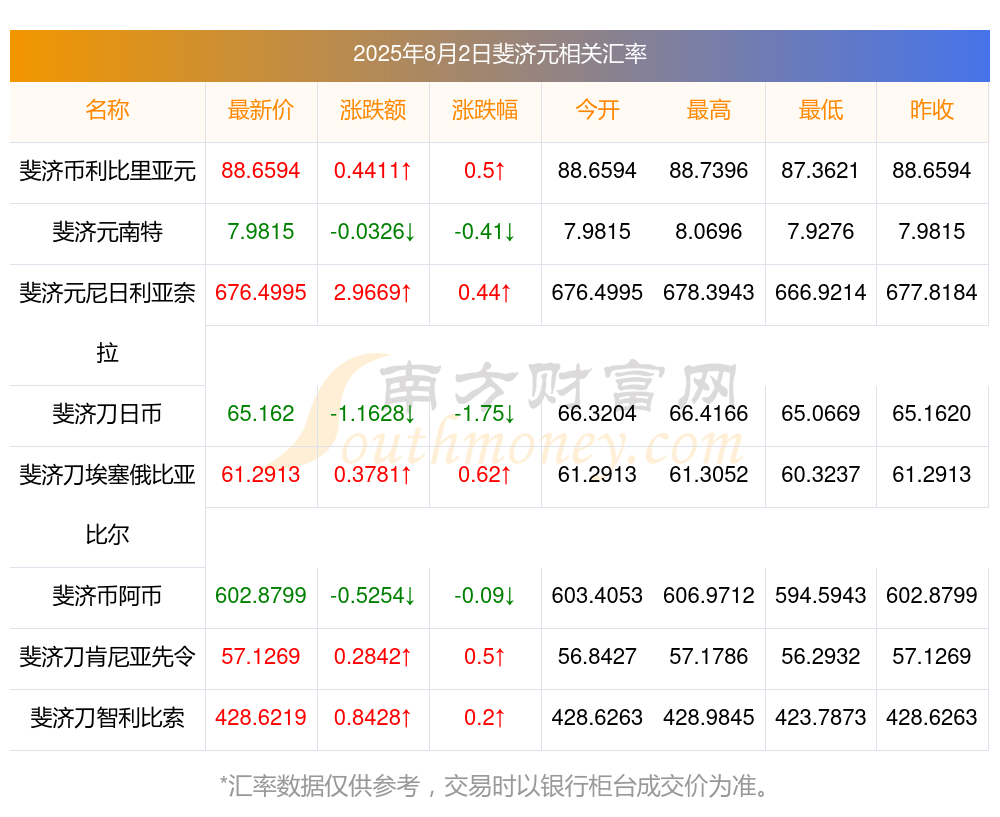Click low value 7.9276
This screenshot has width=1000, height=817.
click(821, 232)
